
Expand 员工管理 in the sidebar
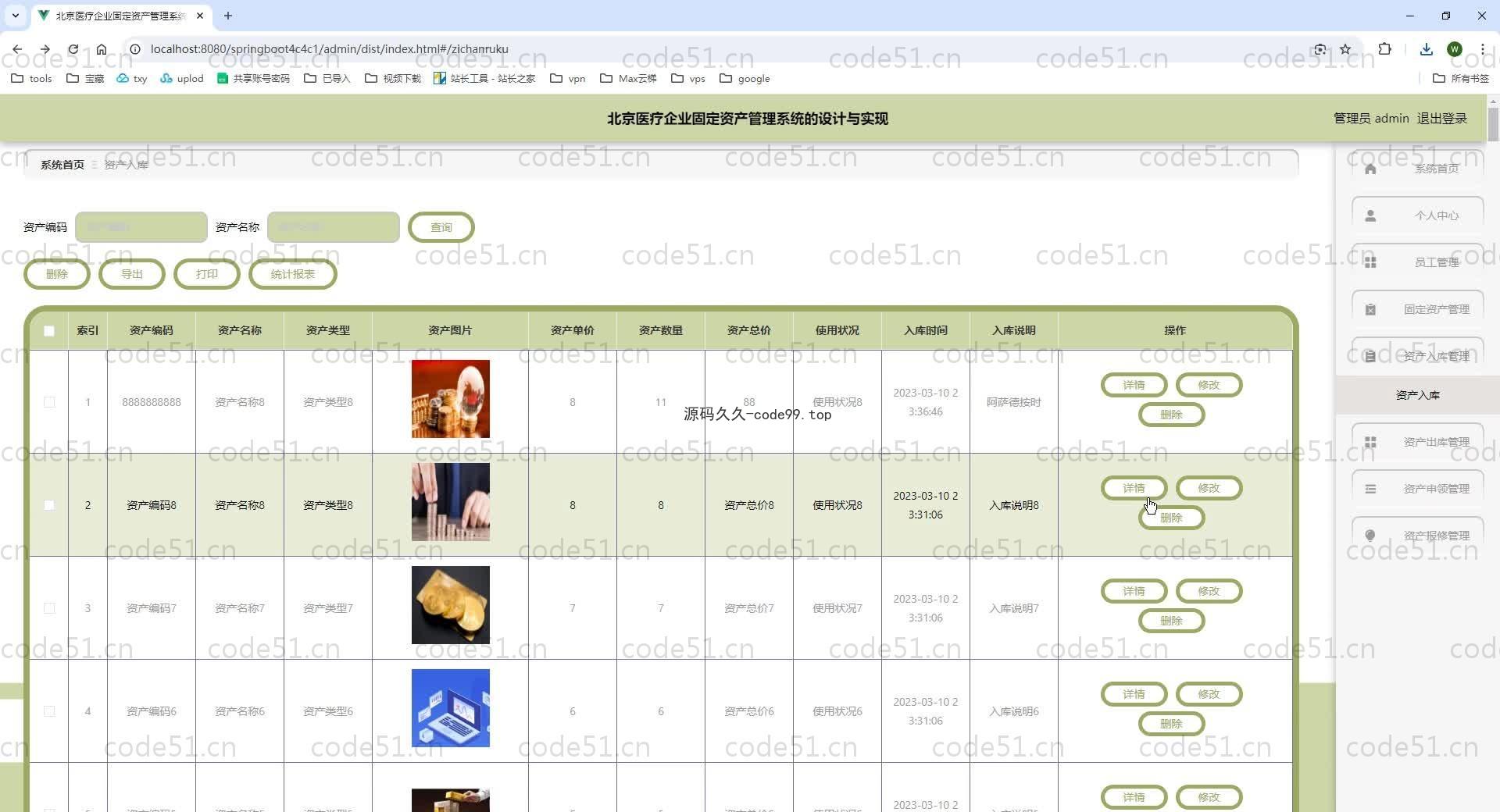1418,262
